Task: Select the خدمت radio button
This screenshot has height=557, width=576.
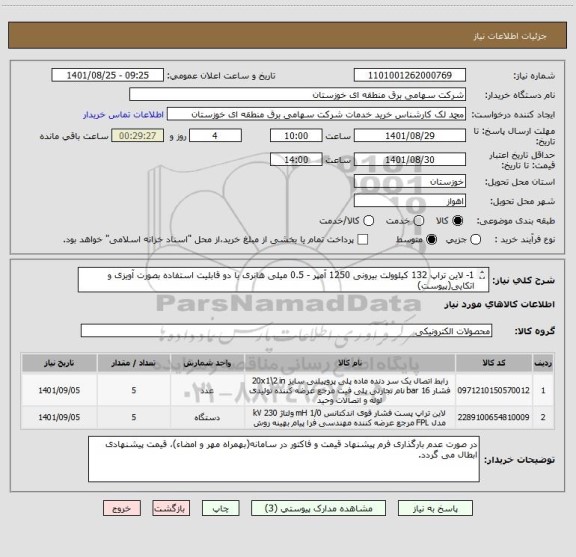Action: (419, 221)
